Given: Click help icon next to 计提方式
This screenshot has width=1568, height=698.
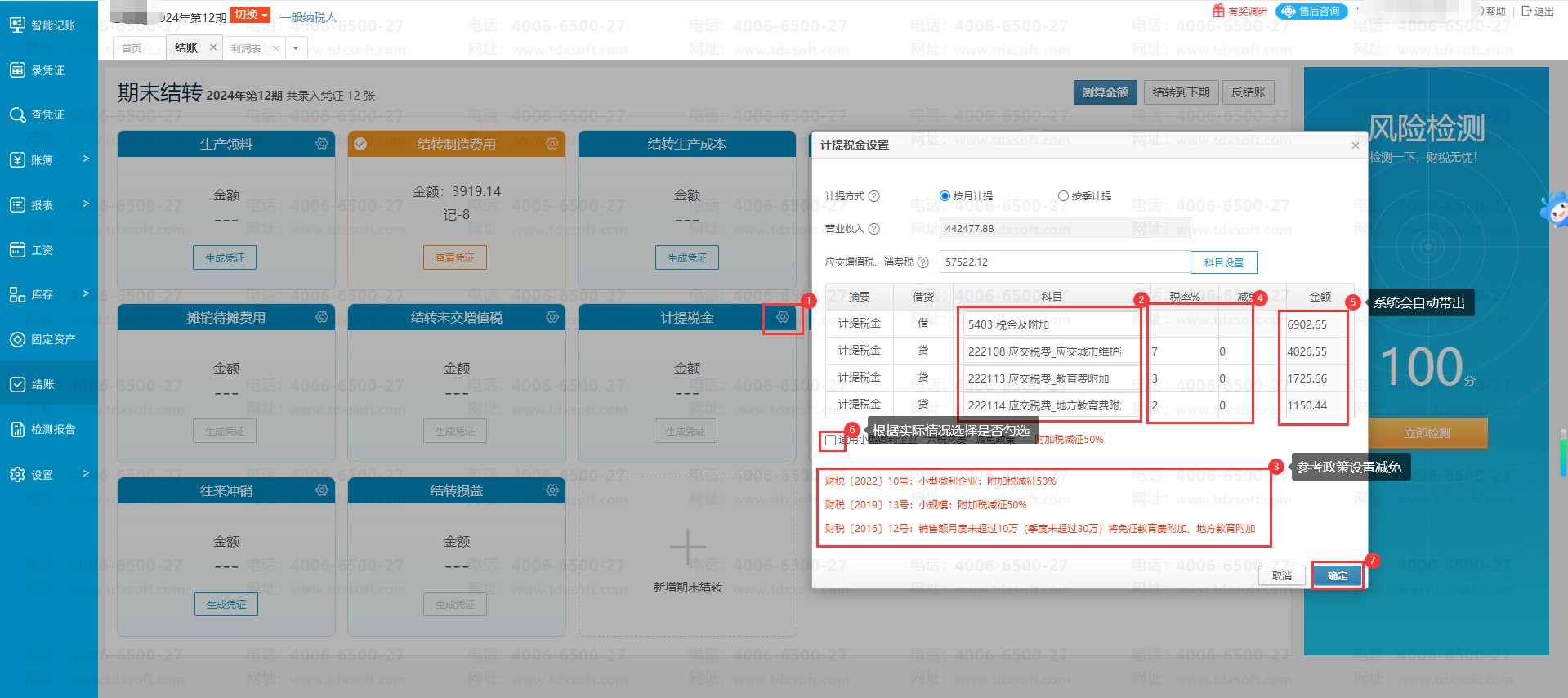Looking at the screenshot, I should tap(874, 196).
